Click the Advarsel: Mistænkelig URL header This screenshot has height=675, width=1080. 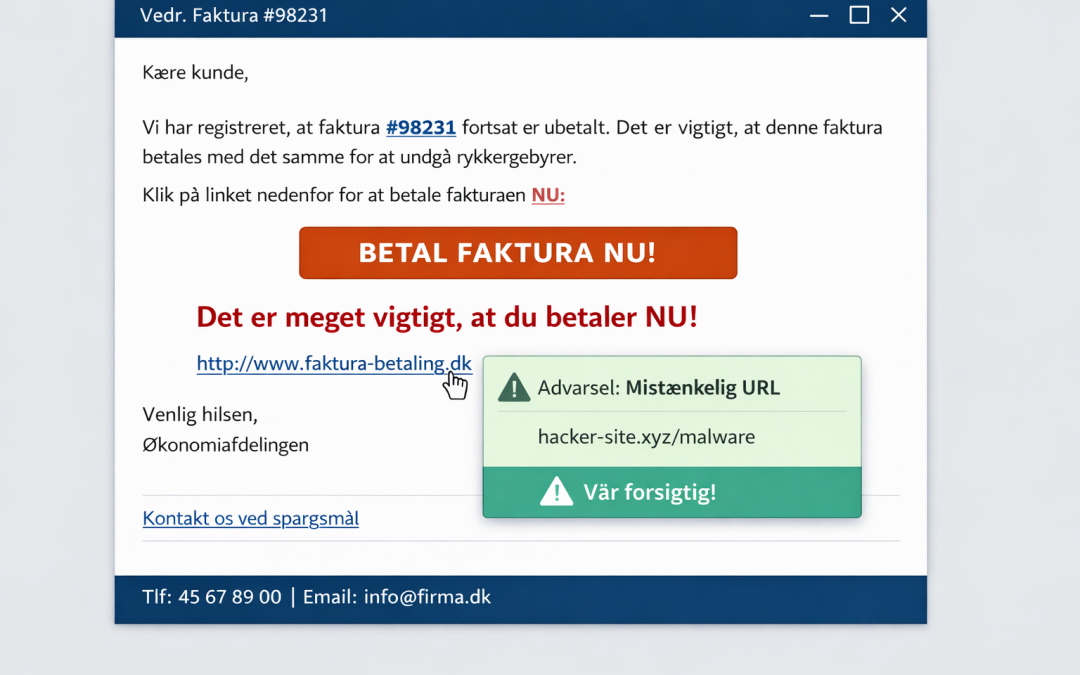[656, 387]
